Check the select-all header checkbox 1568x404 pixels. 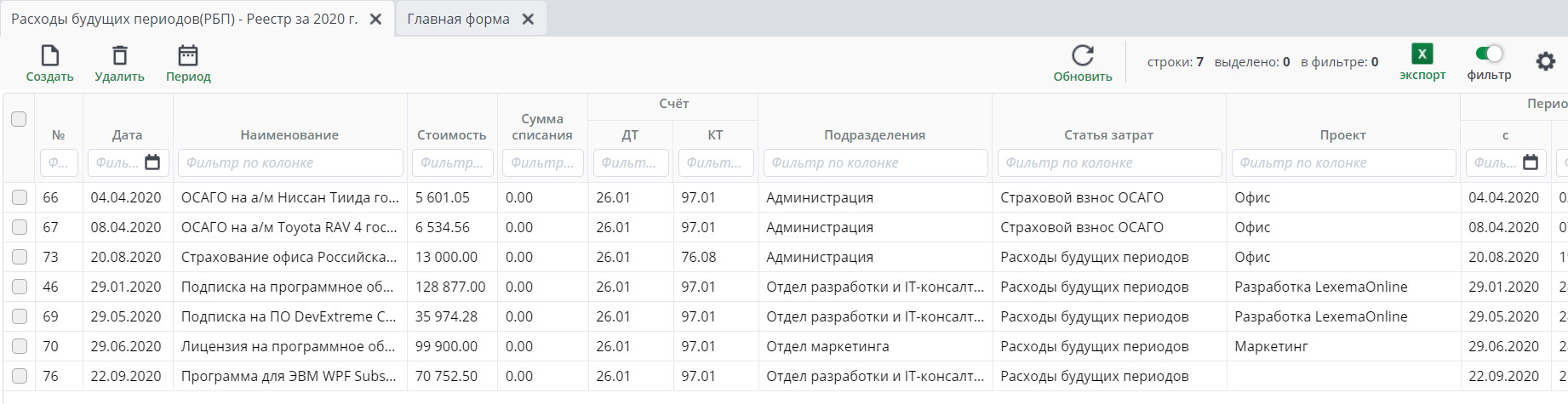tap(19, 119)
